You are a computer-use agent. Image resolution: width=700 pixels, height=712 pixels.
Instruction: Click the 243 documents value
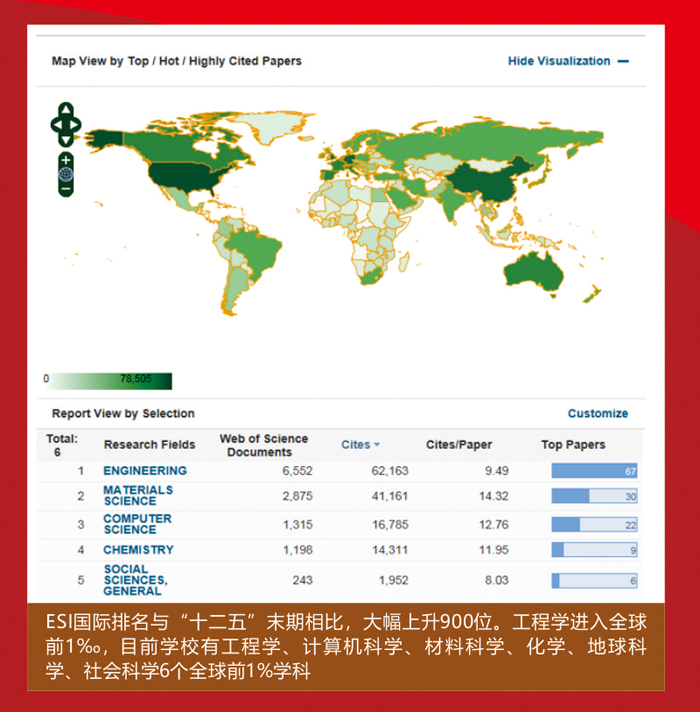[x=302, y=580]
